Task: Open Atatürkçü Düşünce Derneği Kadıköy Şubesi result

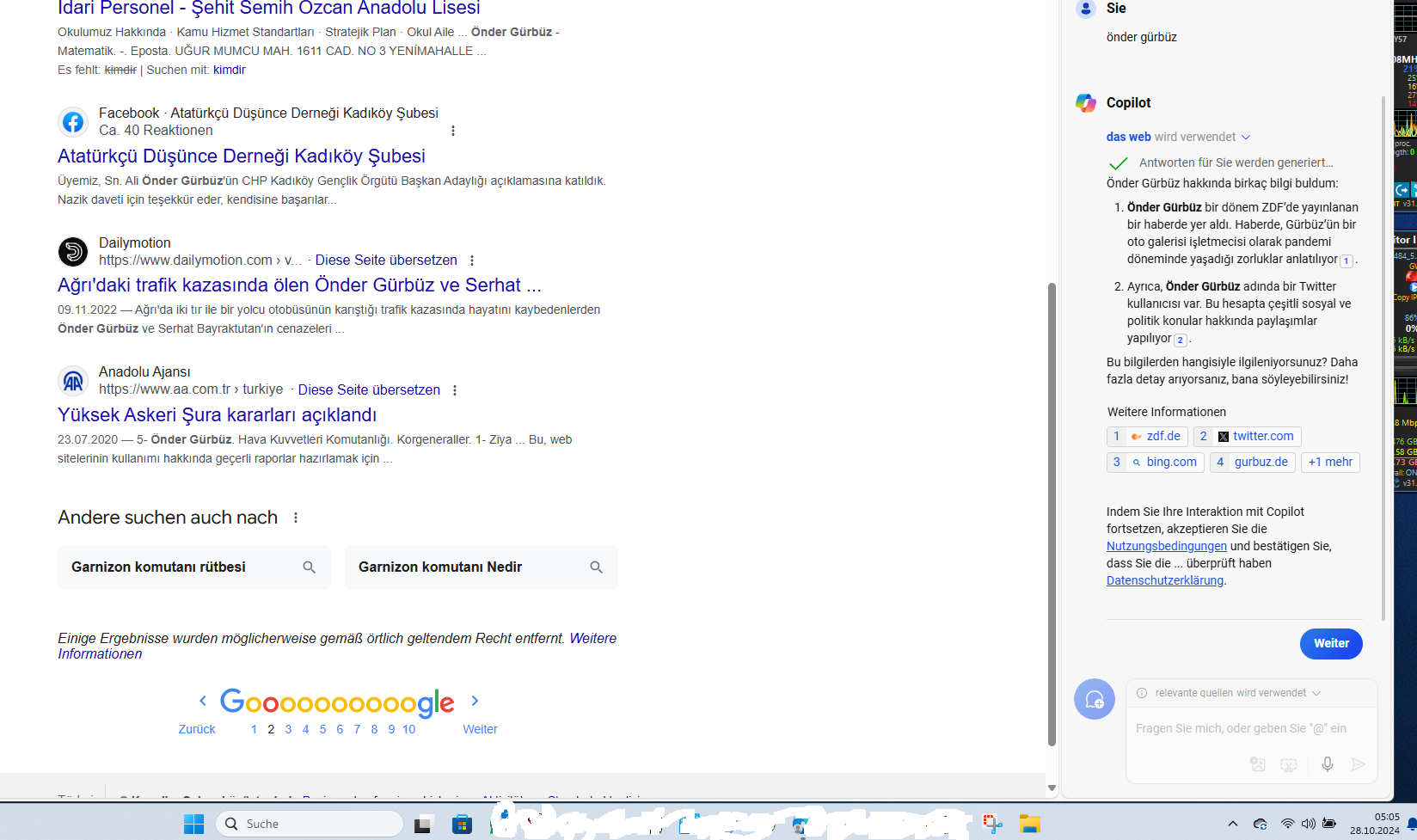Action: coord(242,156)
